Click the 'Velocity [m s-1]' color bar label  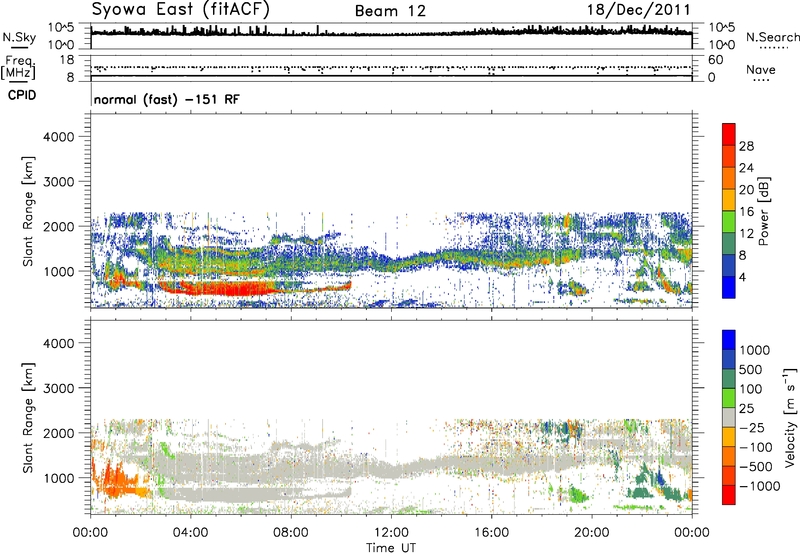(x=790, y=417)
